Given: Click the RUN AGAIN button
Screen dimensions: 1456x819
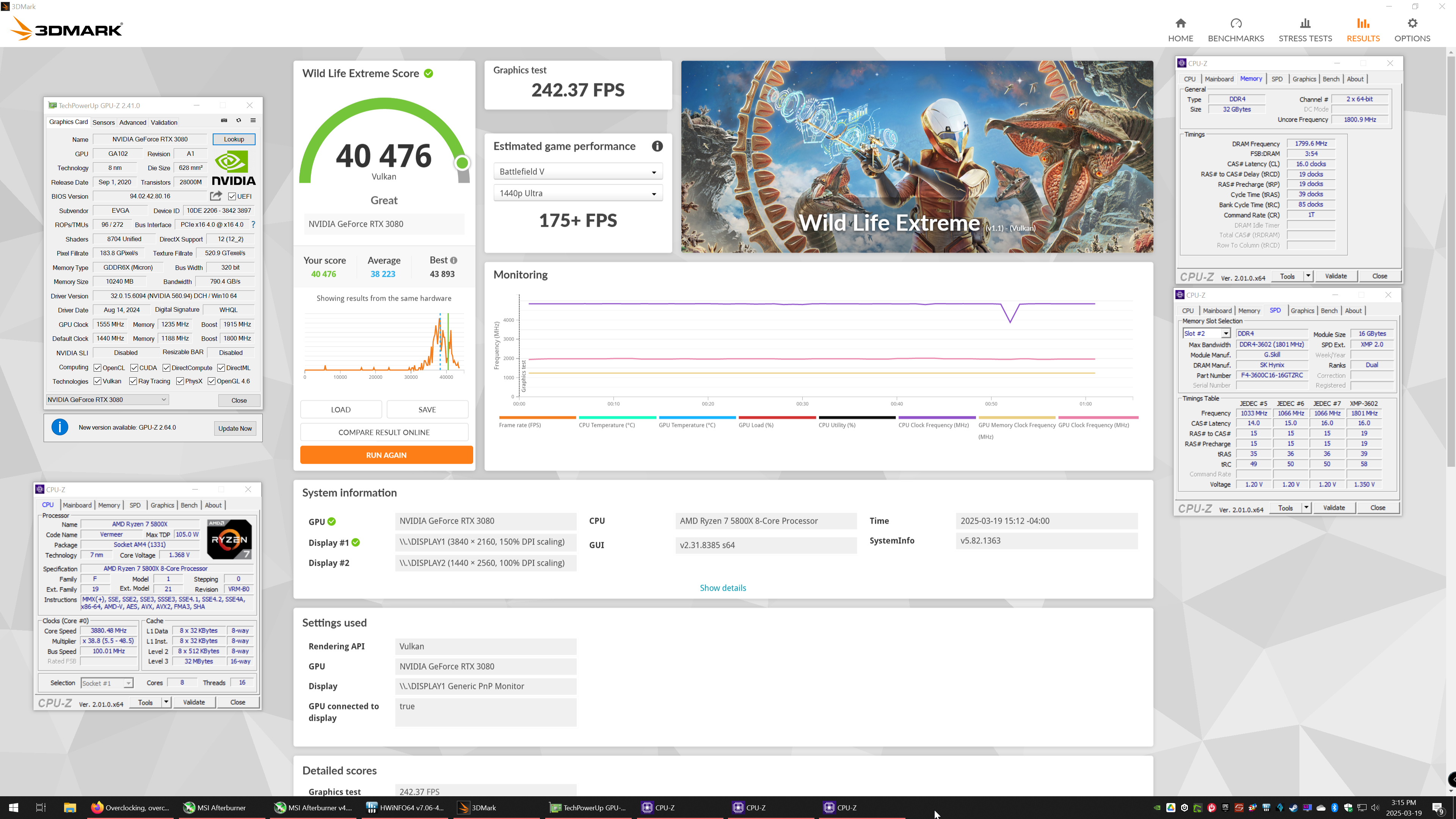Looking at the screenshot, I should tap(386, 455).
